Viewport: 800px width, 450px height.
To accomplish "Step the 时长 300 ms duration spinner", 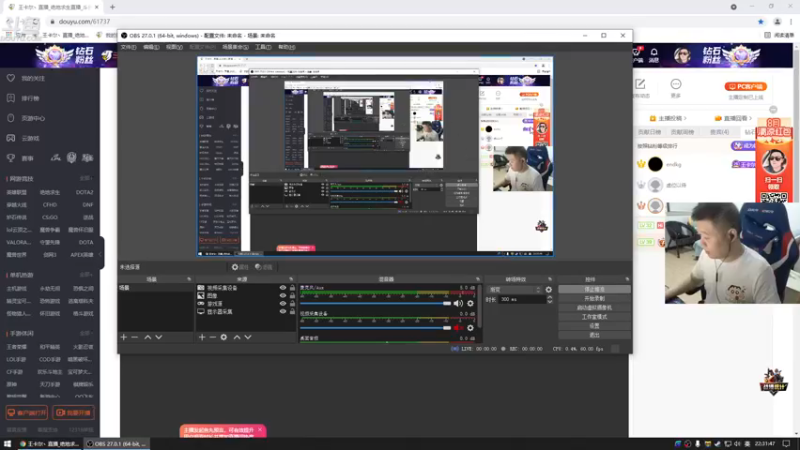I will tap(549, 299).
